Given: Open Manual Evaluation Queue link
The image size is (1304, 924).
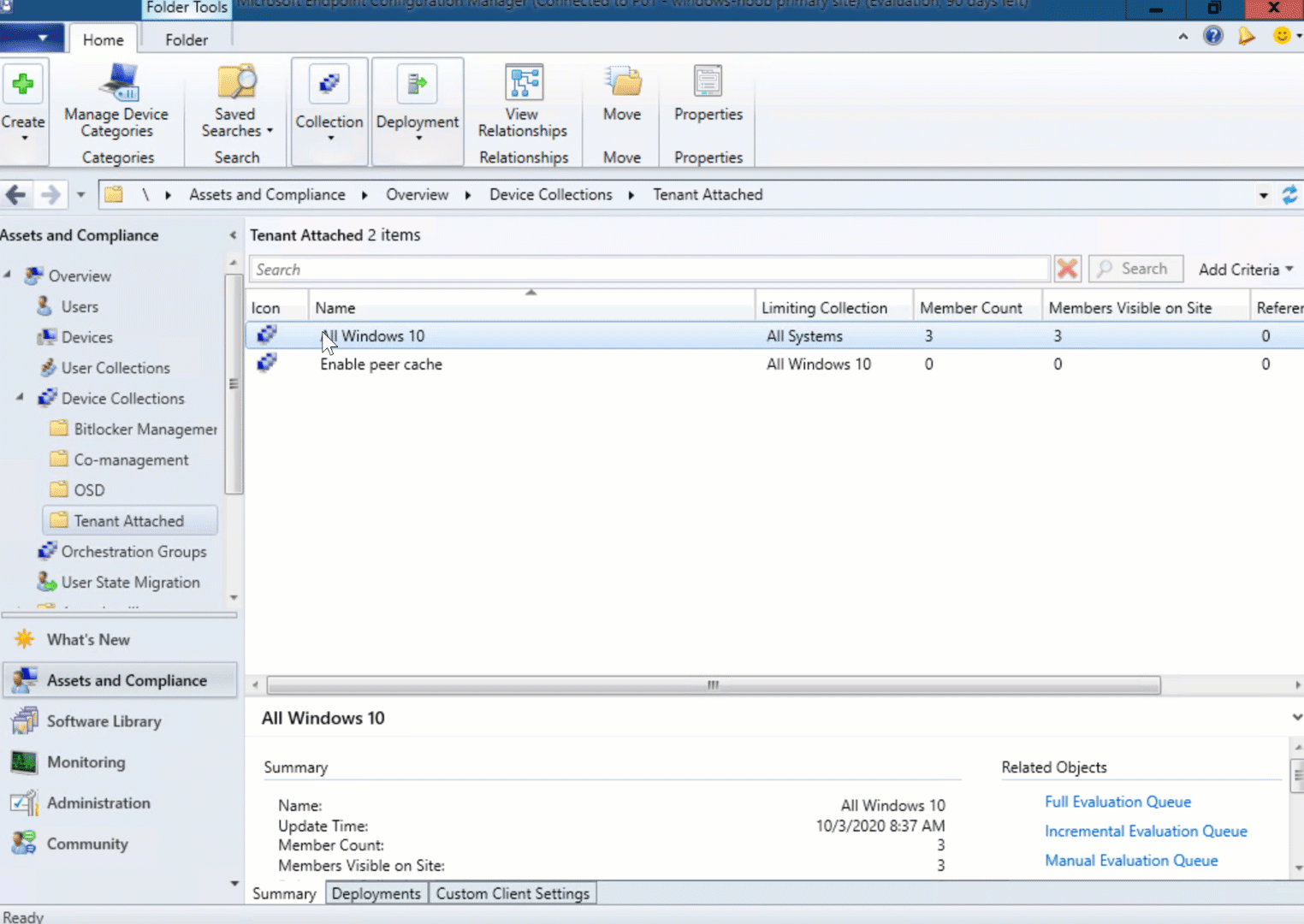Looking at the screenshot, I should [x=1131, y=861].
